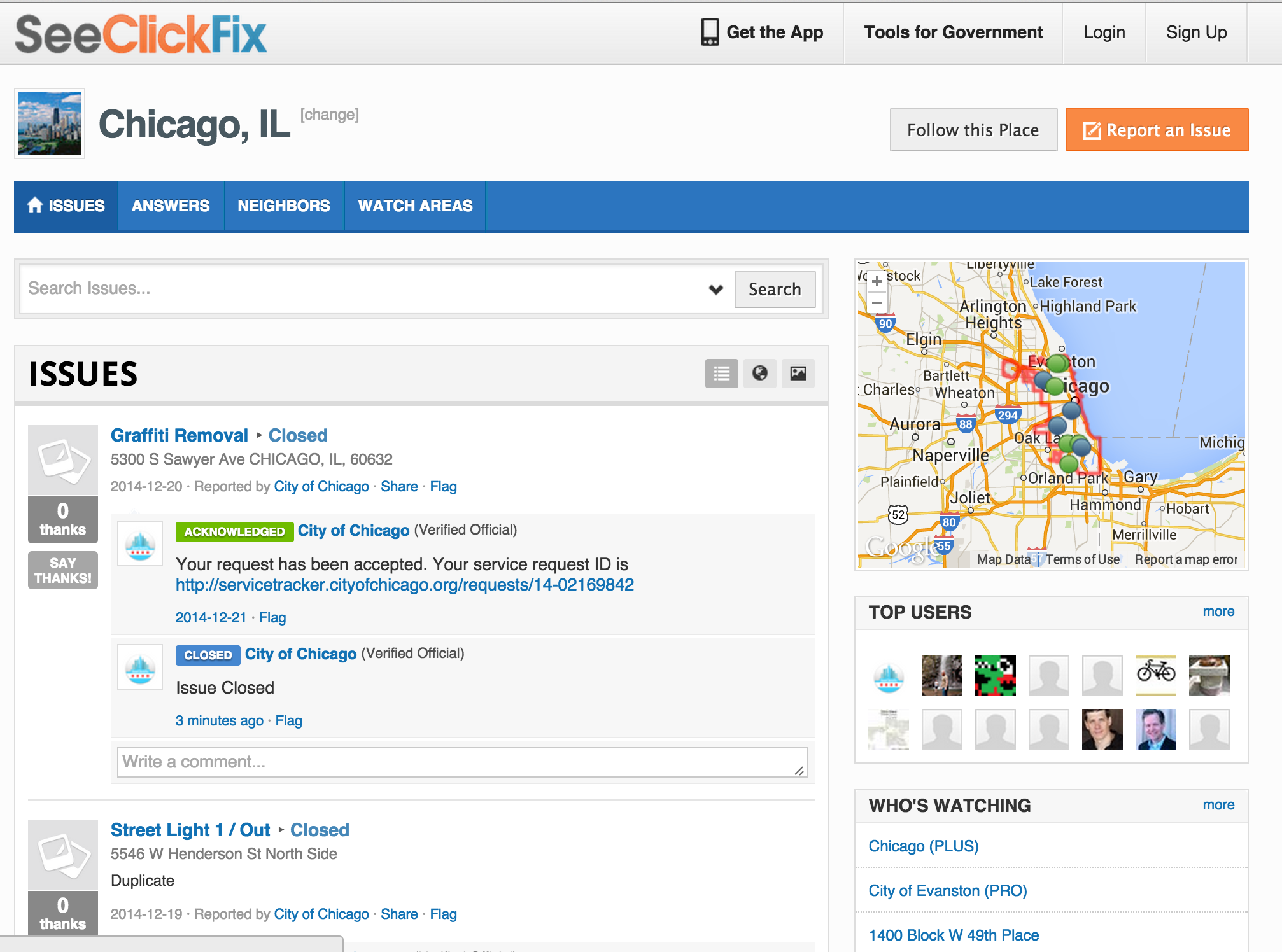Open bicycle avatar in Top Users

click(1156, 676)
